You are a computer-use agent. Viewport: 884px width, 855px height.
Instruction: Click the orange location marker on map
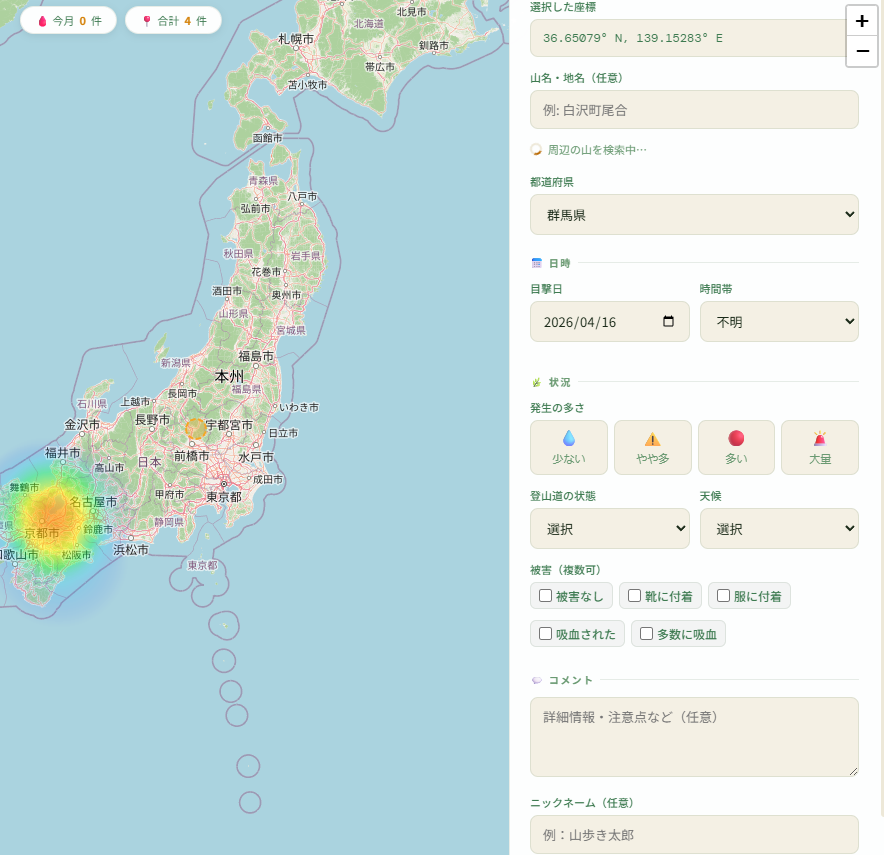click(x=196, y=428)
